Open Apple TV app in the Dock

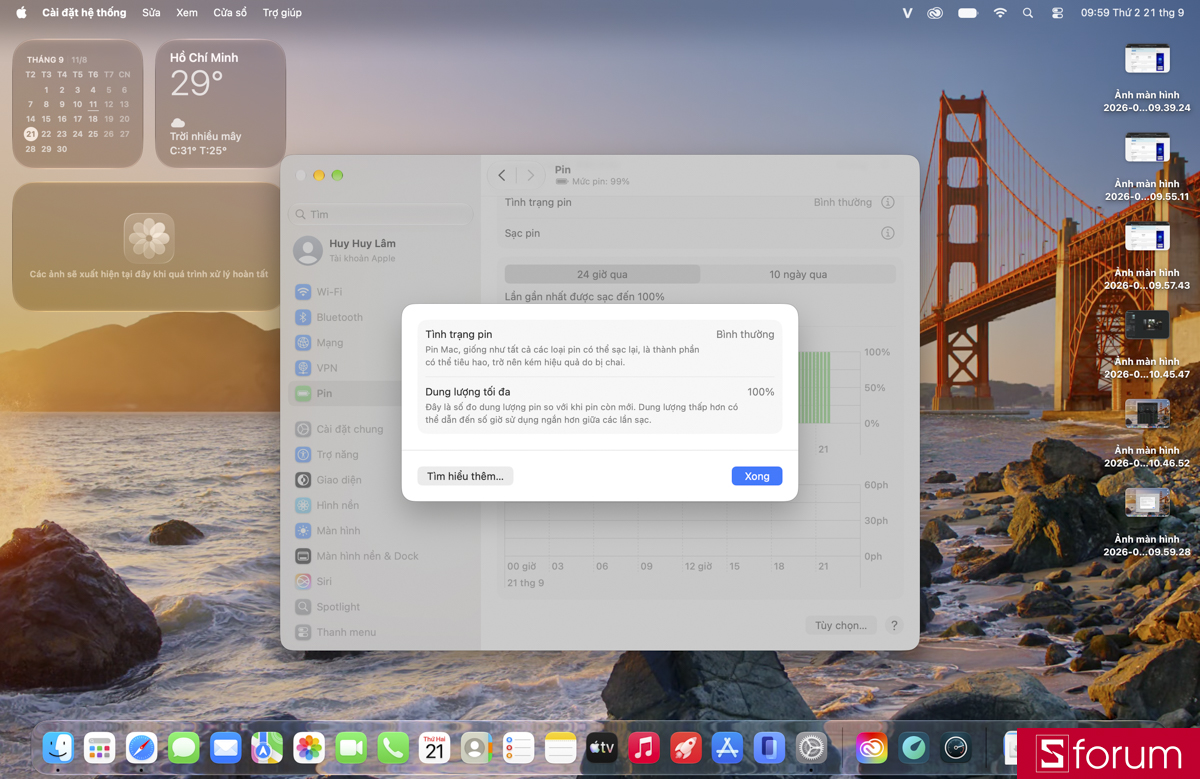tap(602, 747)
